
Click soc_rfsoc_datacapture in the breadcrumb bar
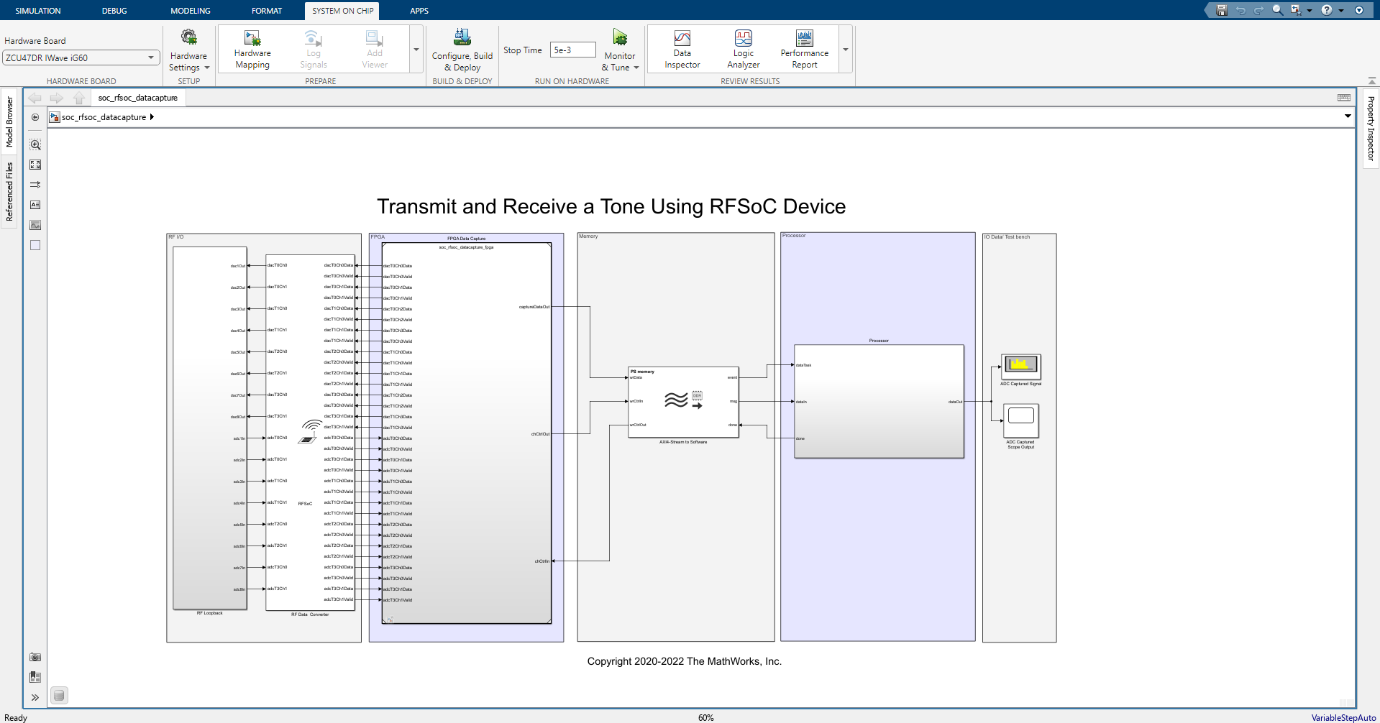[x=104, y=117]
